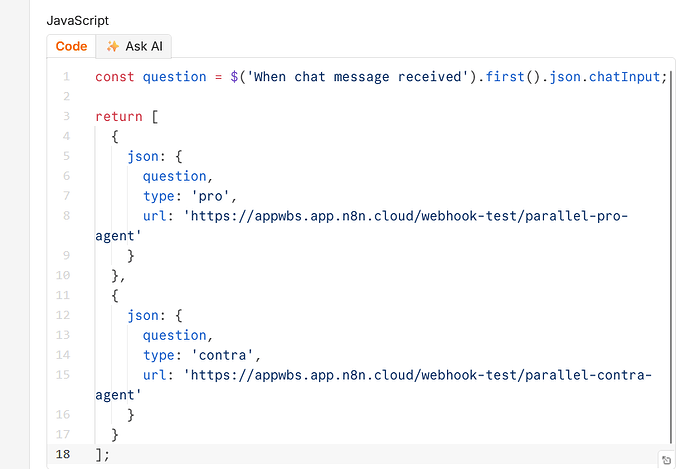Click 'chatInput' at end of line 1
This screenshot has width=690, height=469.
point(624,77)
